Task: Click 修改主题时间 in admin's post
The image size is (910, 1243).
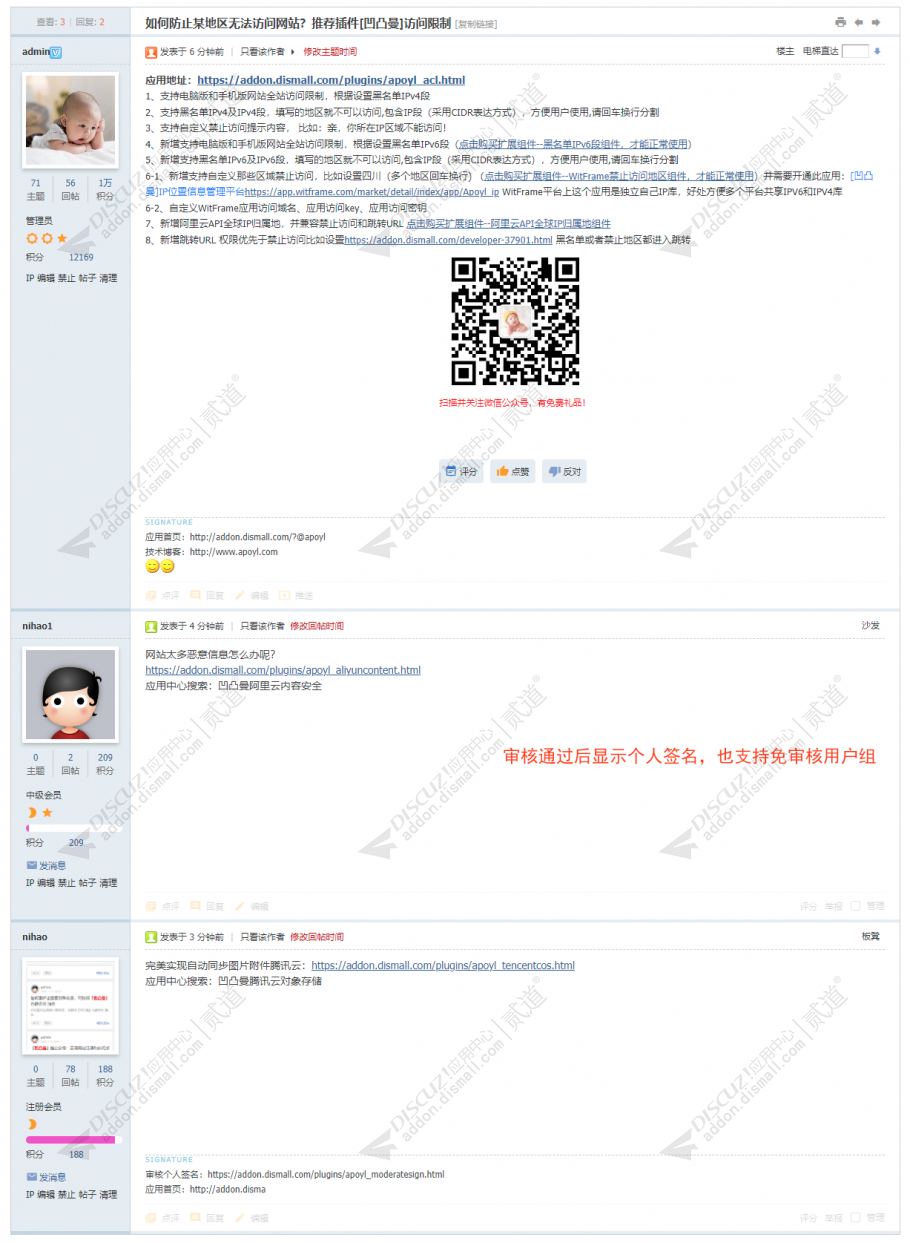Action: (330, 51)
